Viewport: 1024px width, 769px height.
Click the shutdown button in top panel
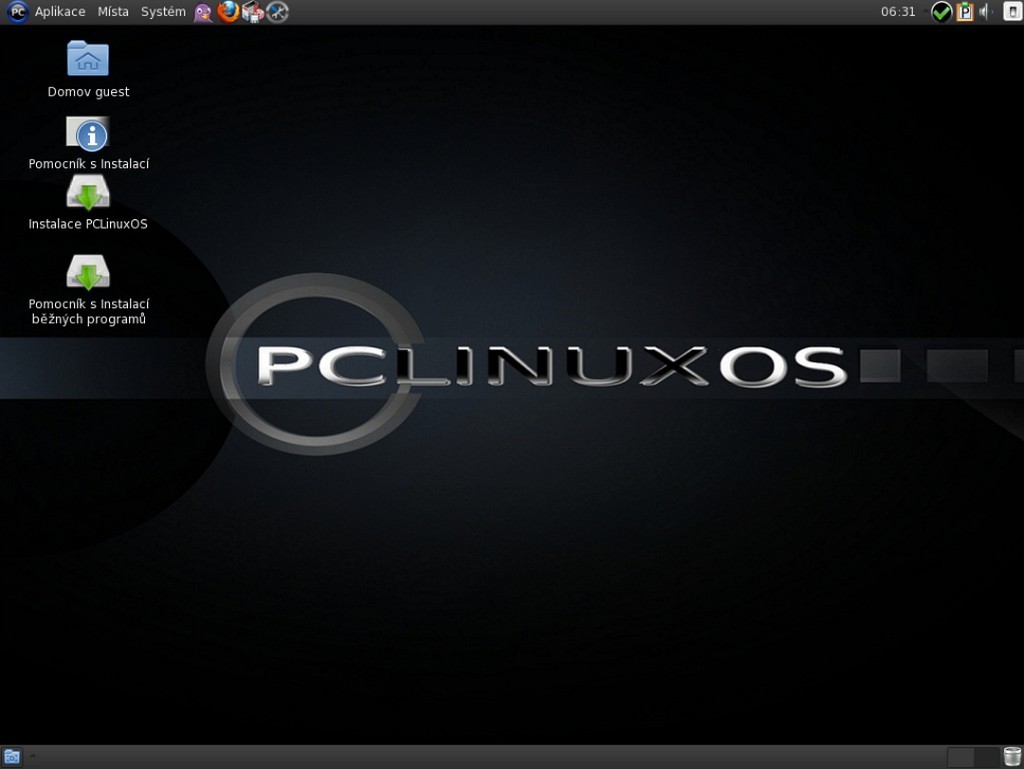tap(1012, 12)
